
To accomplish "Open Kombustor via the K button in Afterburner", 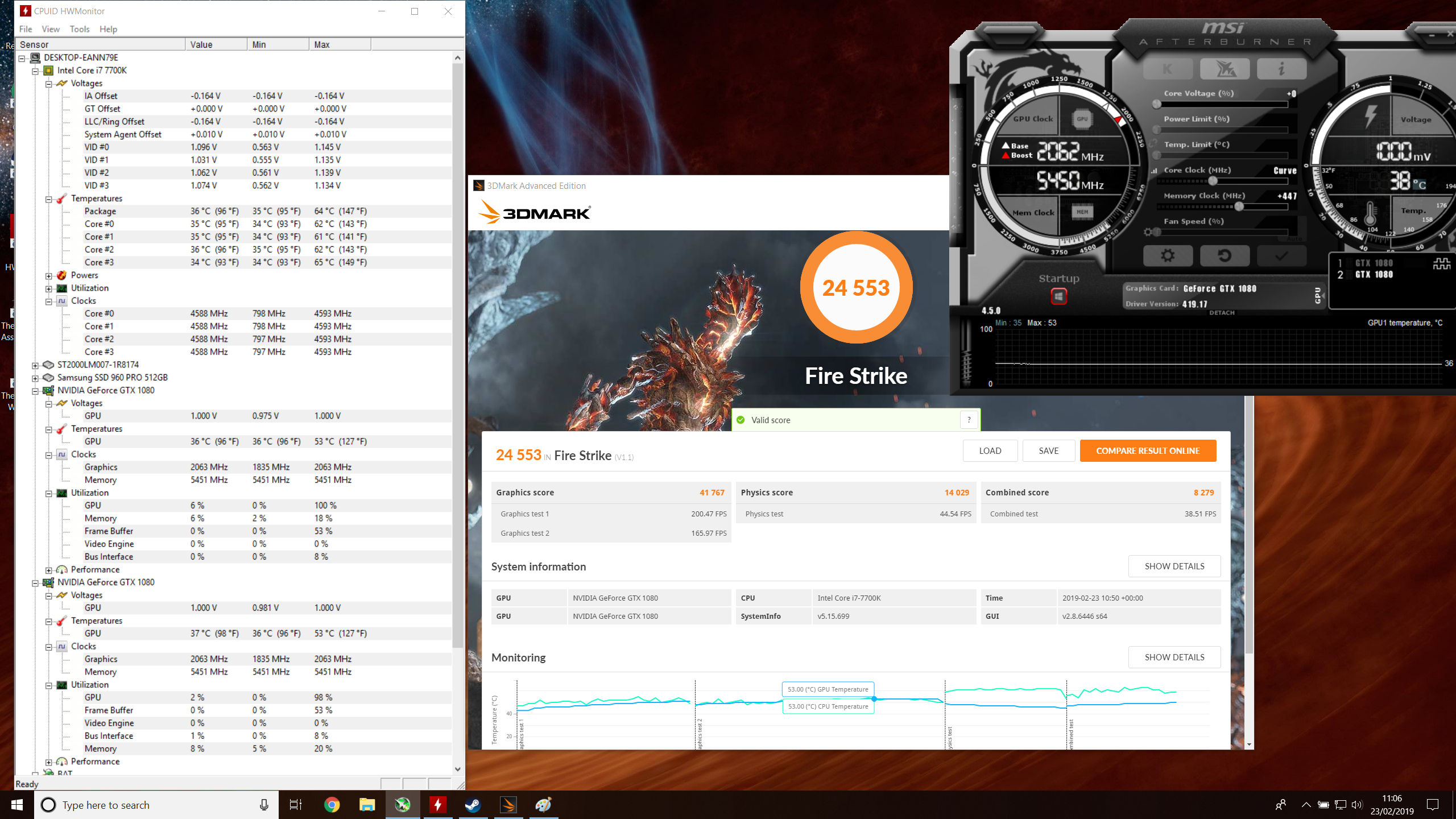I will pyautogui.click(x=1168, y=69).
